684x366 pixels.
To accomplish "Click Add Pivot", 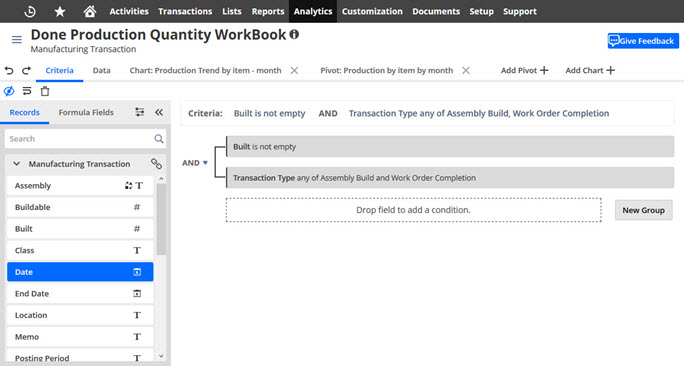I will [x=524, y=70].
